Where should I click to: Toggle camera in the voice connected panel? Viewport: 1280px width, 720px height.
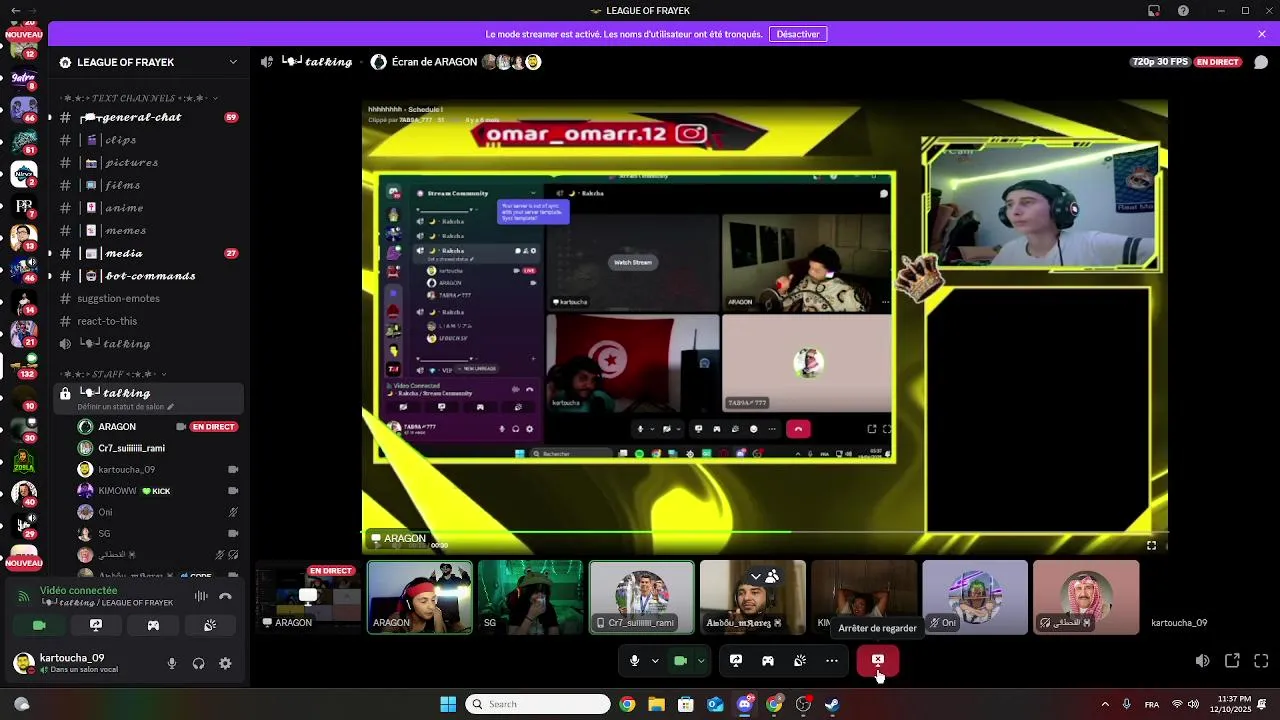[x=39, y=625]
